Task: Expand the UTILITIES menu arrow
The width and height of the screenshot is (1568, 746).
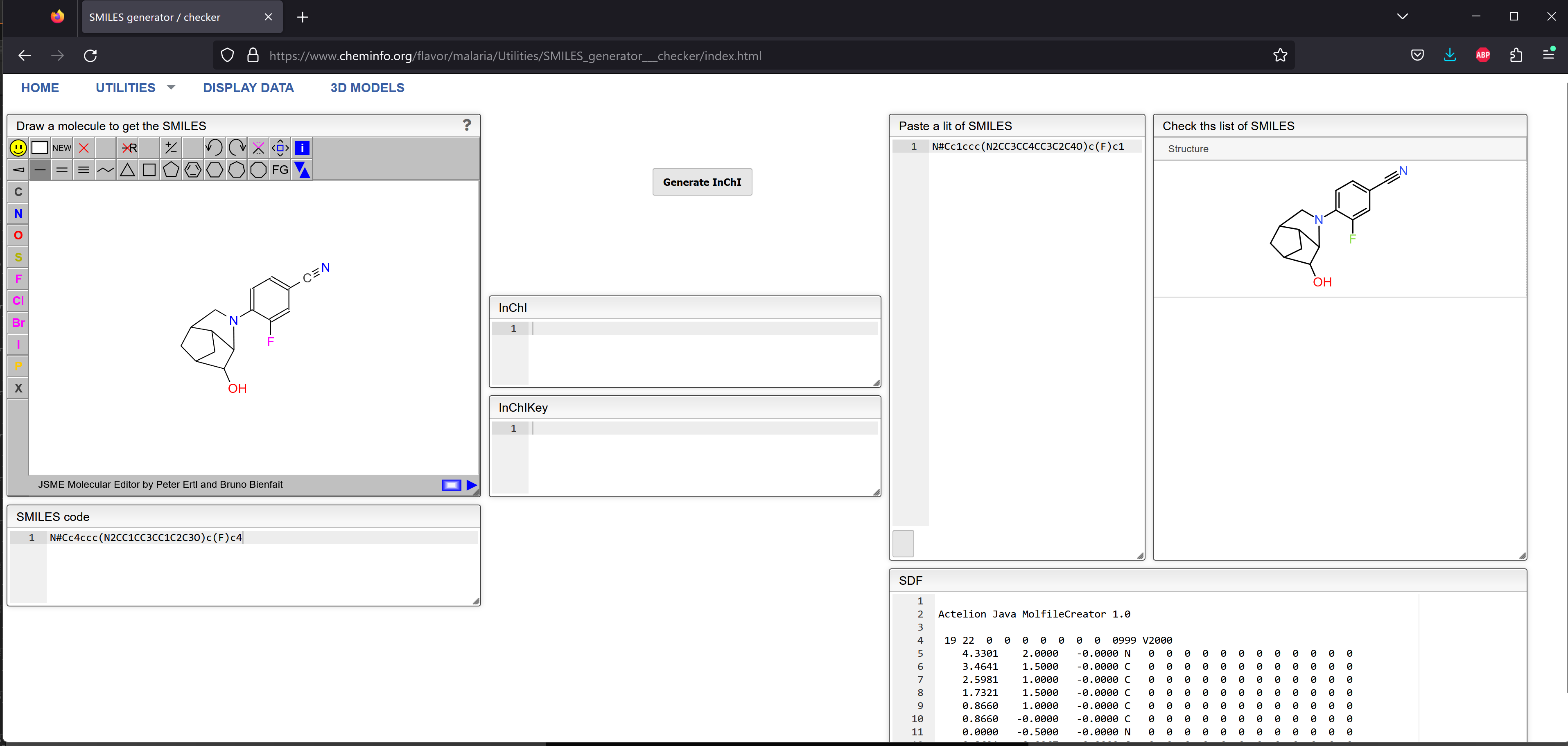Action: coord(171,88)
